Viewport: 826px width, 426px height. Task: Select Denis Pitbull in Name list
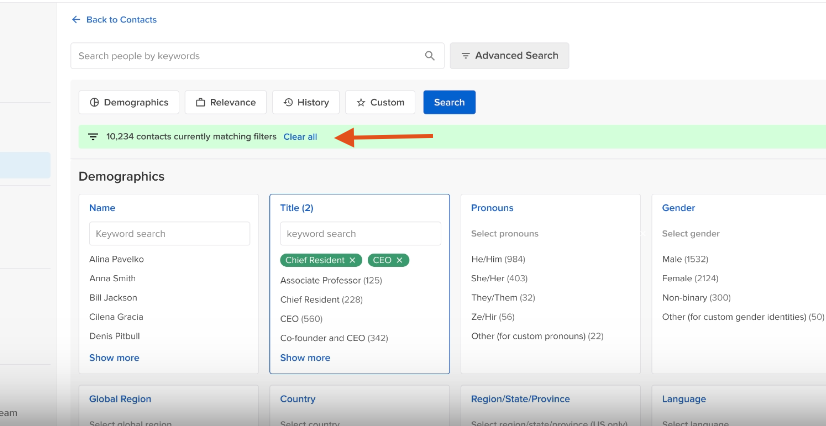point(114,336)
